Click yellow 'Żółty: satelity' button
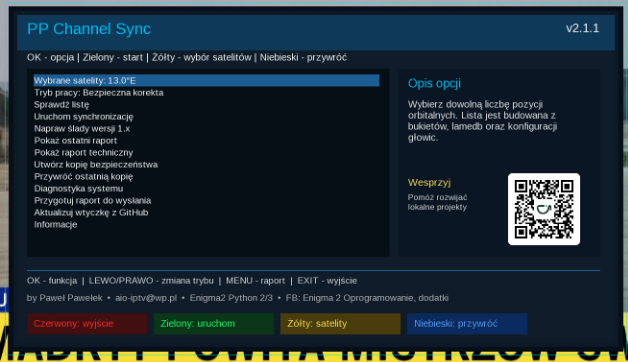628x362 pixels. [x=340, y=324]
